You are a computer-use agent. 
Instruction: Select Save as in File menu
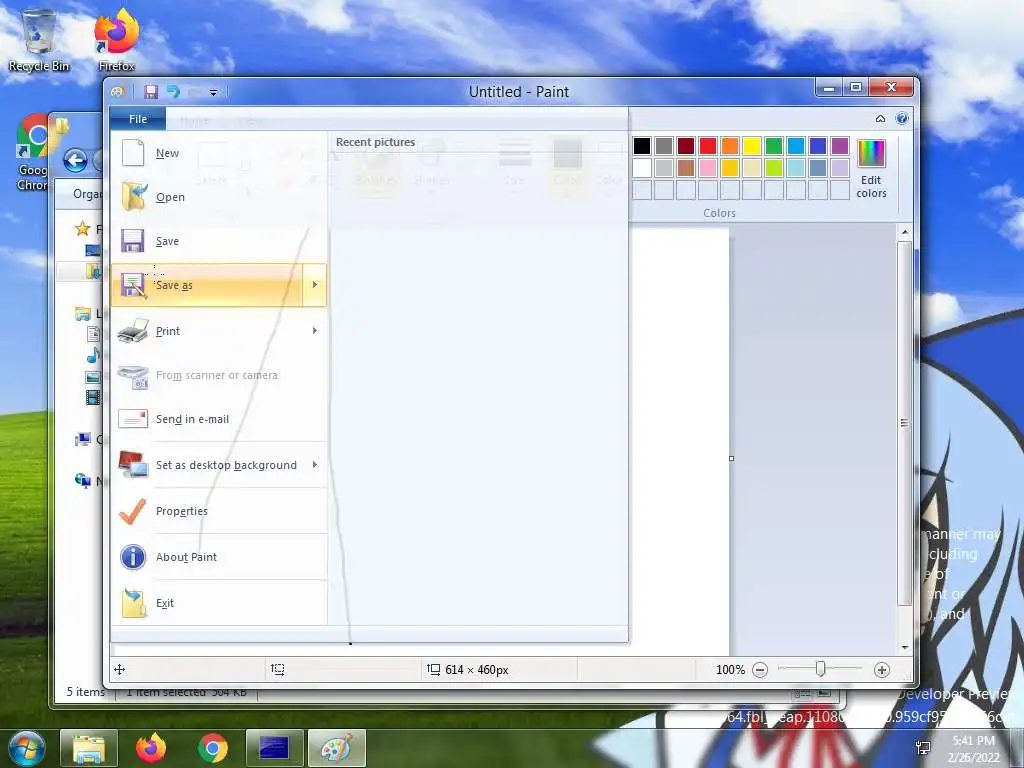click(x=207, y=285)
